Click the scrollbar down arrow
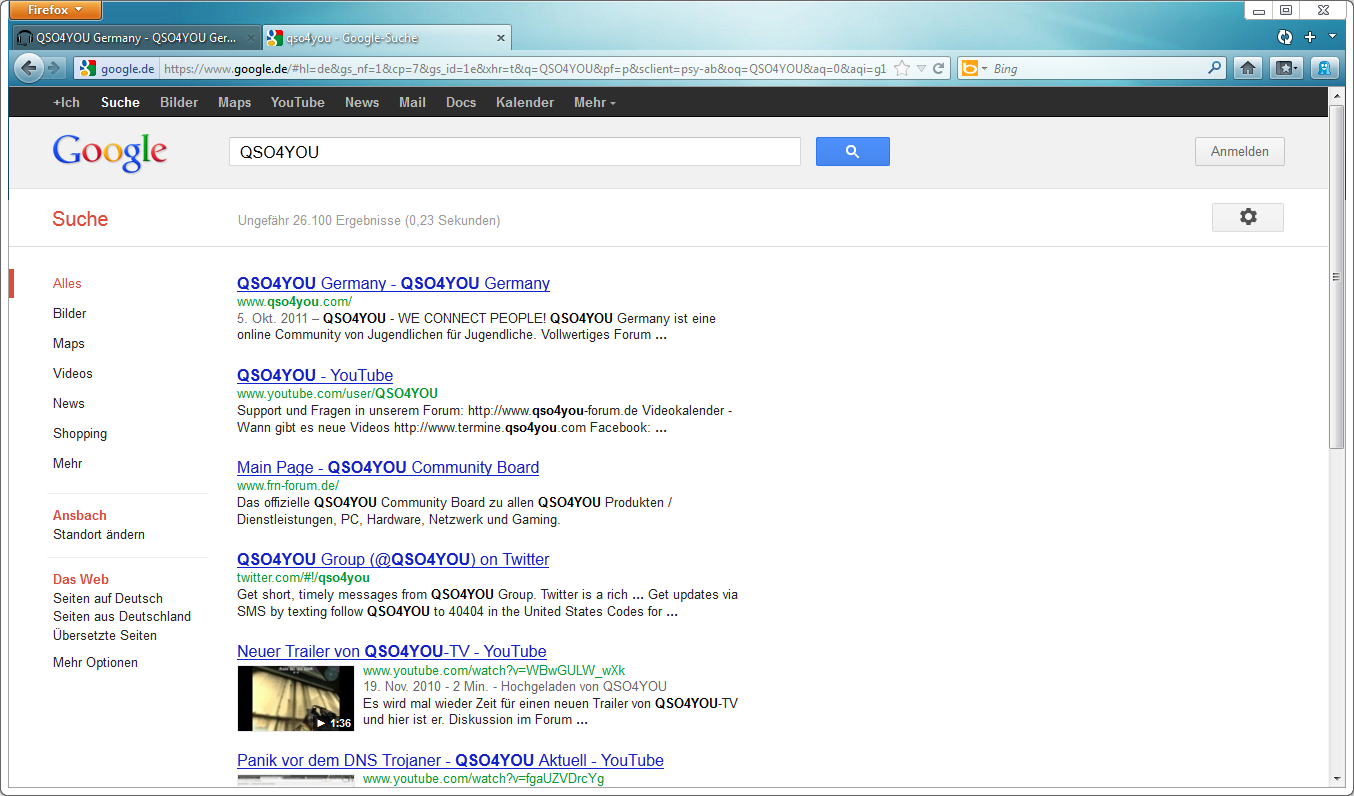 click(1336, 778)
